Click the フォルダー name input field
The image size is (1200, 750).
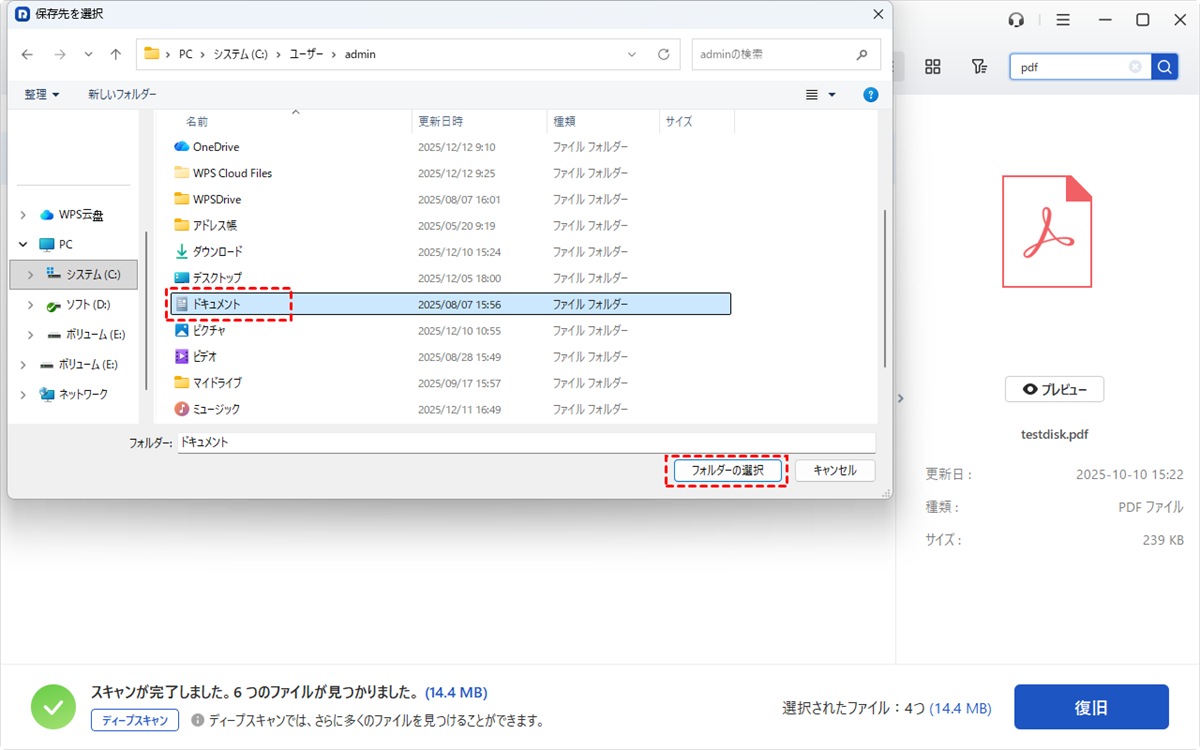click(x=525, y=442)
